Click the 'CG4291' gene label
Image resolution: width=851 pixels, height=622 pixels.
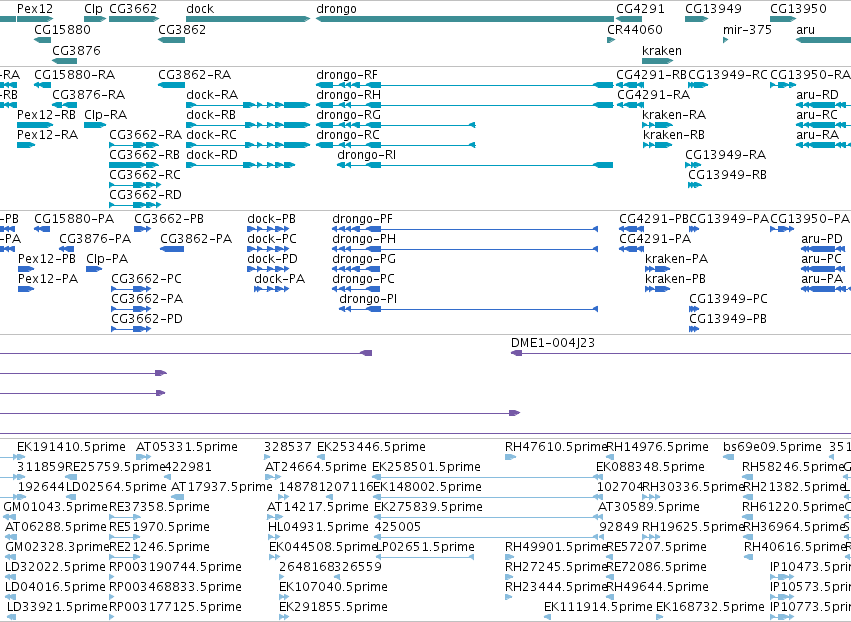640,9
